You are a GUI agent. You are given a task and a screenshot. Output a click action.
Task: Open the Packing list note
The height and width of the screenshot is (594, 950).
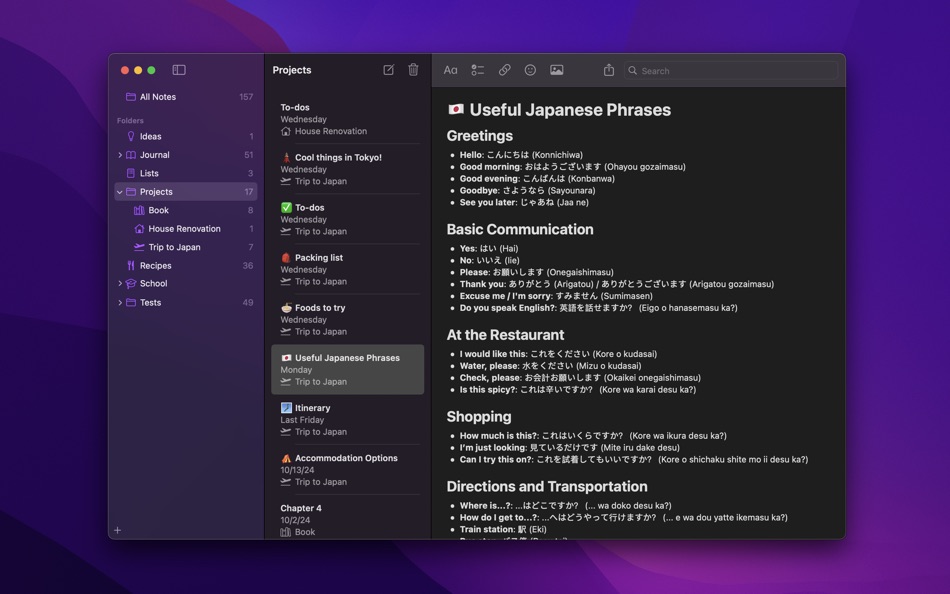point(348,269)
